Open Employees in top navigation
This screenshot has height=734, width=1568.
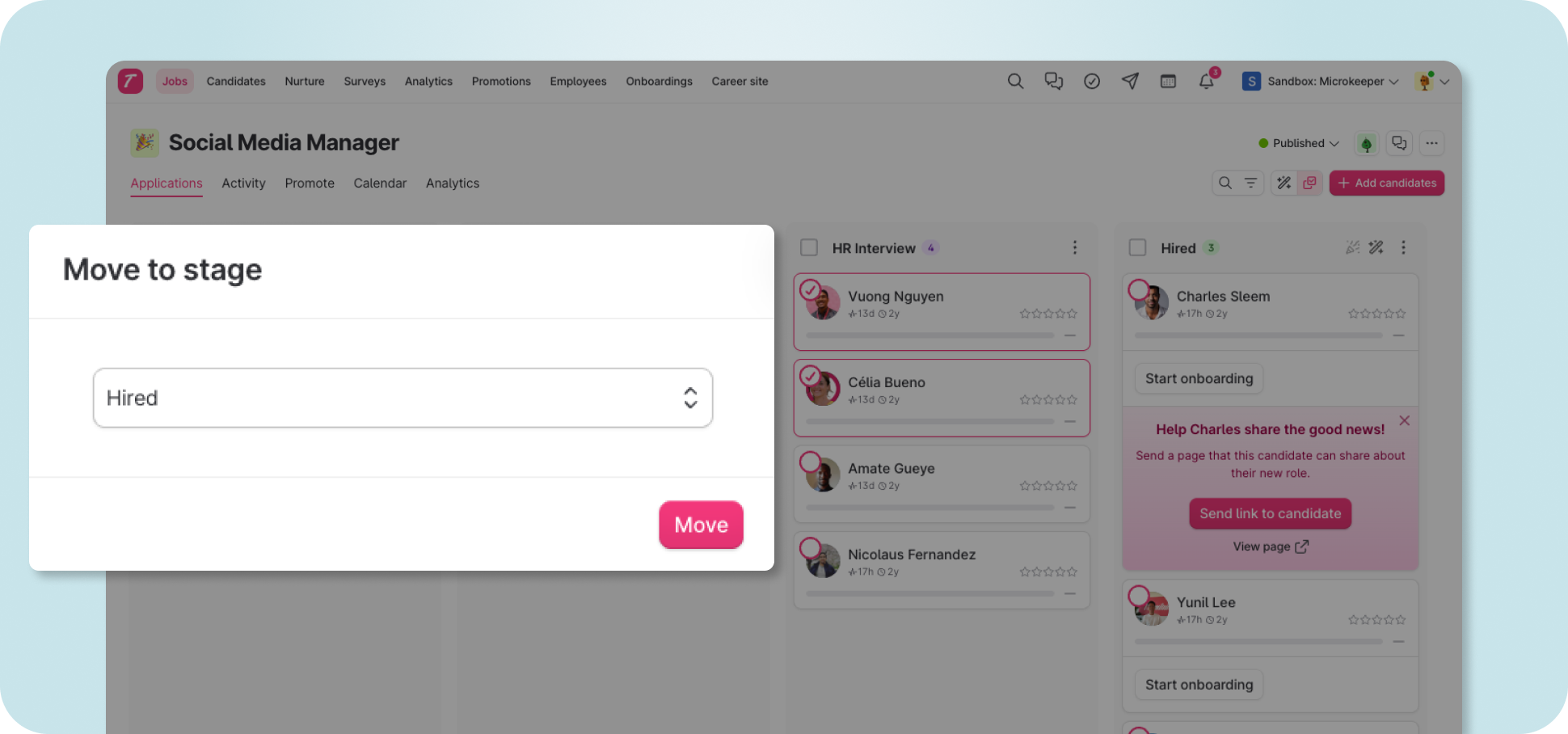coord(578,81)
